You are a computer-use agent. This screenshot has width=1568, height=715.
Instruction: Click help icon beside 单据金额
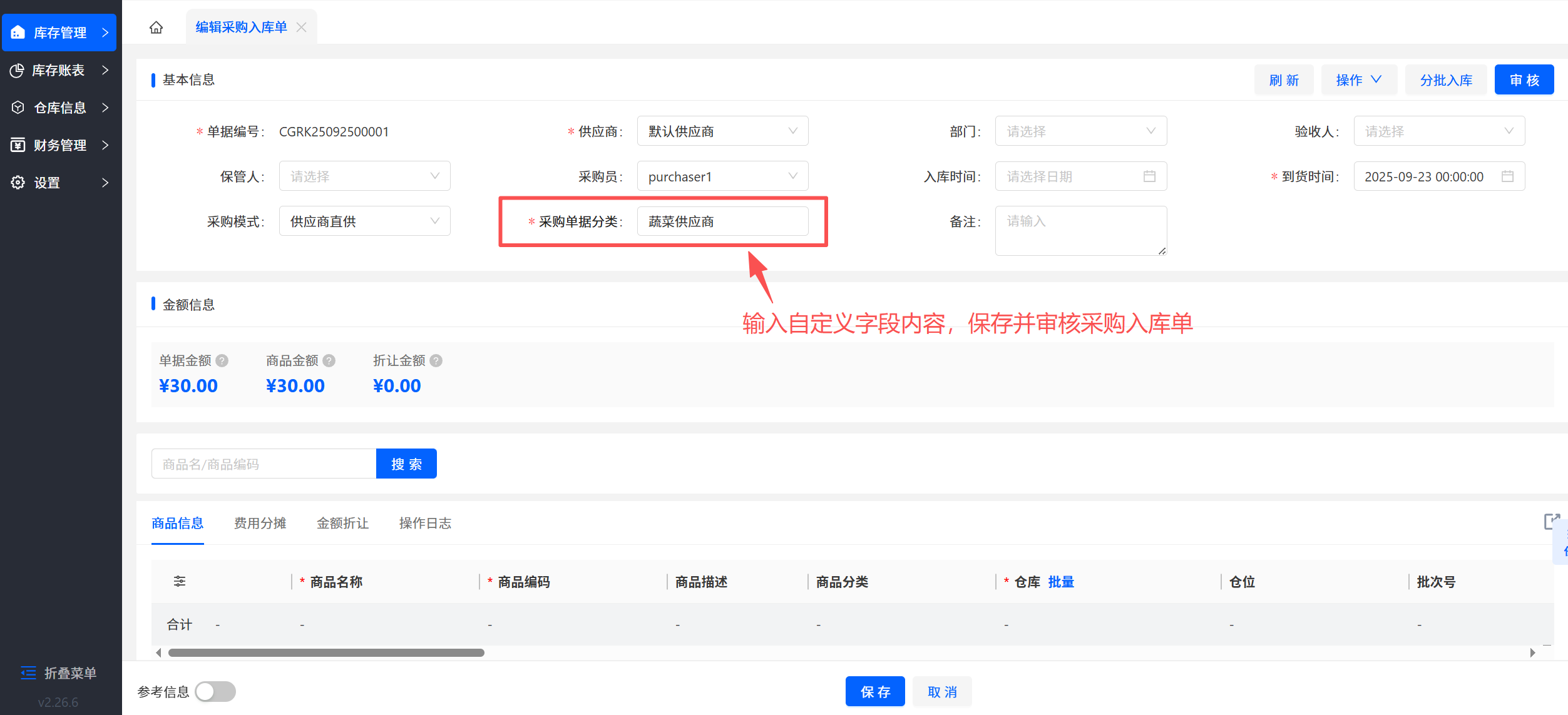(x=222, y=361)
